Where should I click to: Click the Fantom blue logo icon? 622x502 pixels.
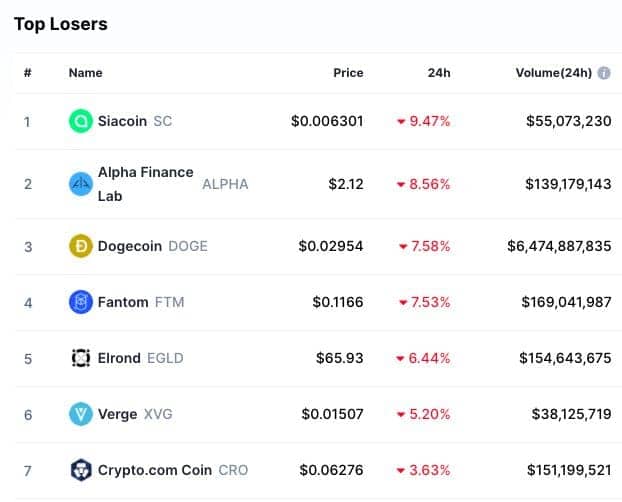click(x=81, y=302)
